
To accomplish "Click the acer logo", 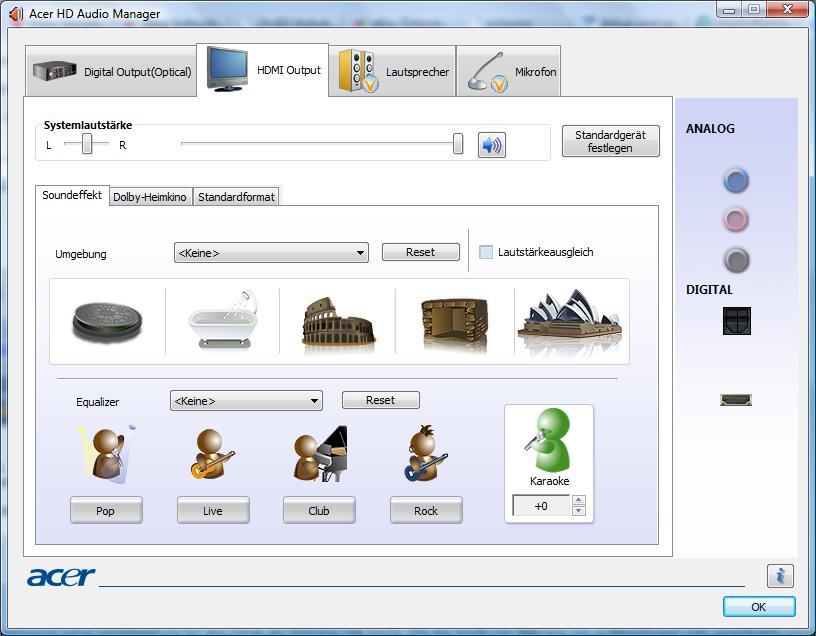I will [x=61, y=577].
